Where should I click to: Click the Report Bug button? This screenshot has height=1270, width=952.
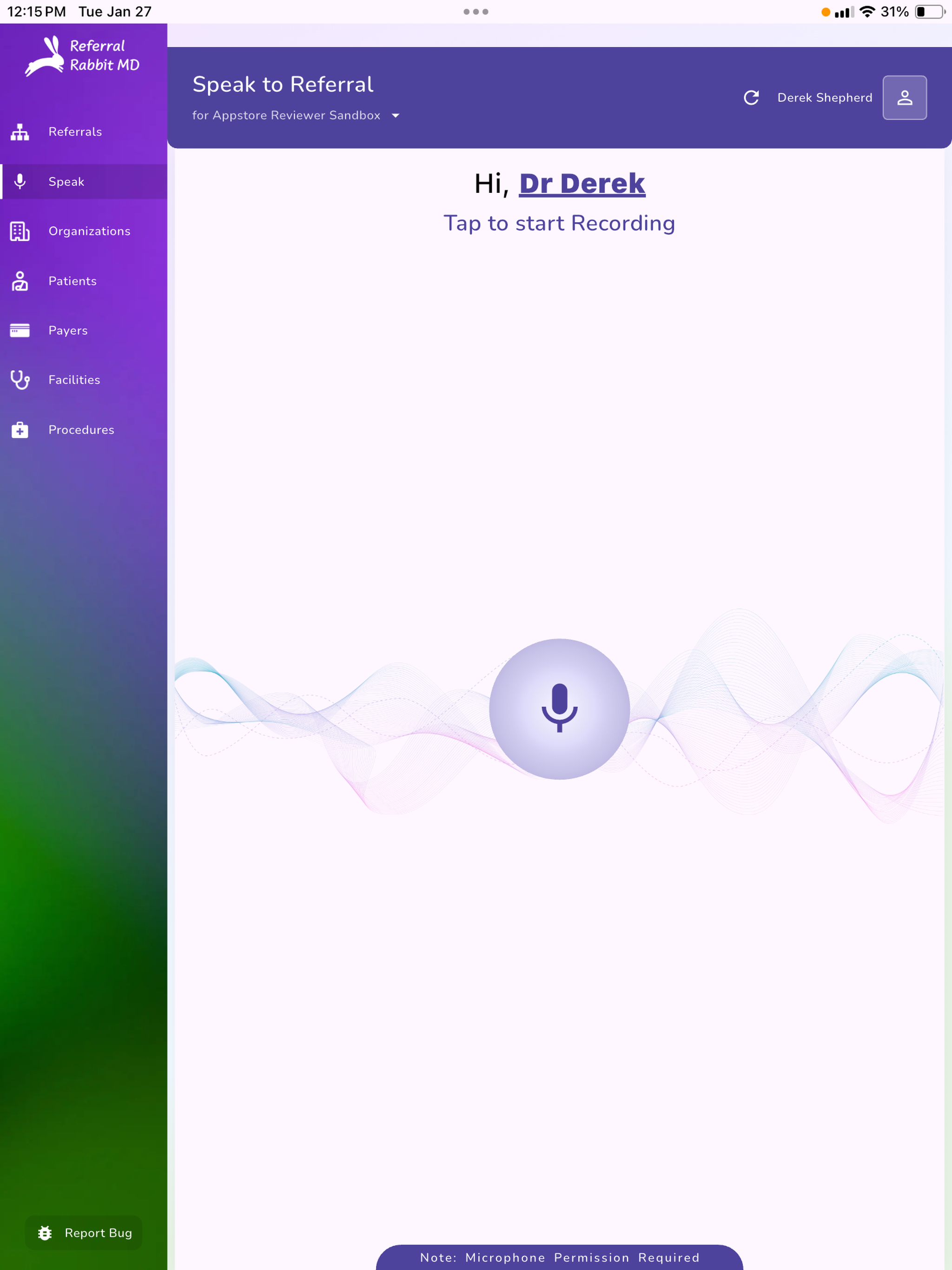pyautogui.click(x=84, y=1233)
